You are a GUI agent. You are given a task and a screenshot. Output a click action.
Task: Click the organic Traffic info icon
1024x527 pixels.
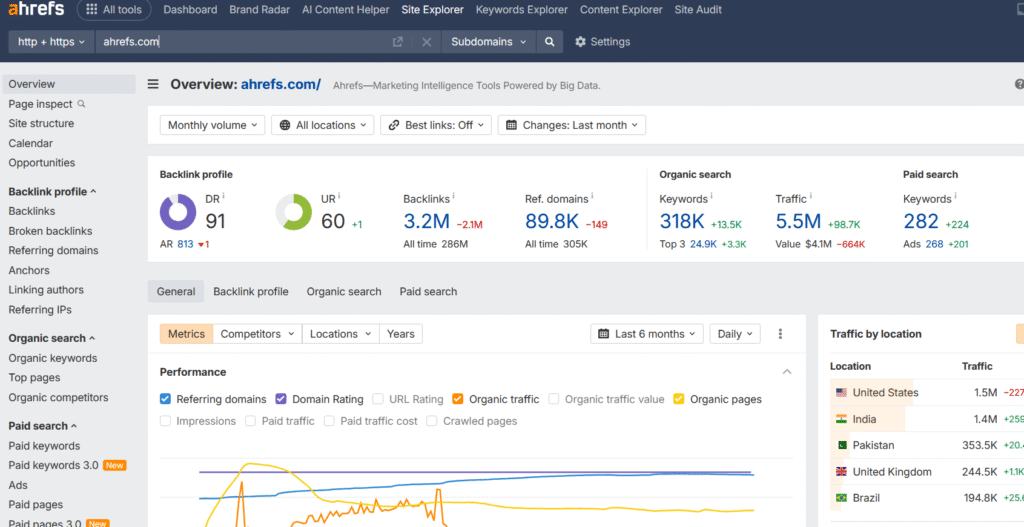point(810,196)
